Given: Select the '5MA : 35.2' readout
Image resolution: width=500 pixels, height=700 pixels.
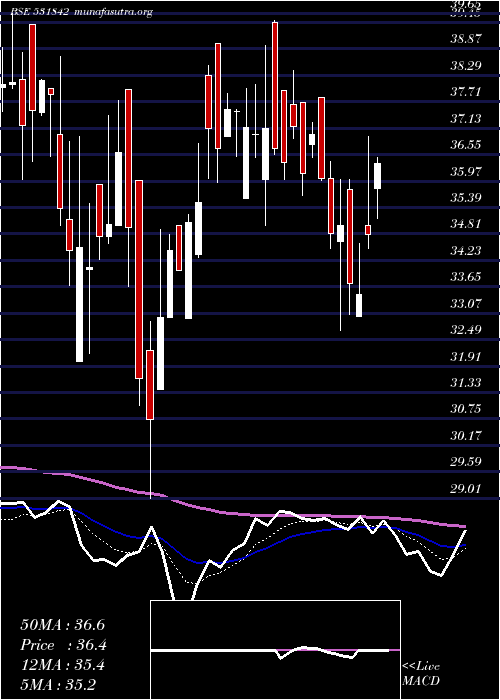Looking at the screenshot, I should coord(58,685).
